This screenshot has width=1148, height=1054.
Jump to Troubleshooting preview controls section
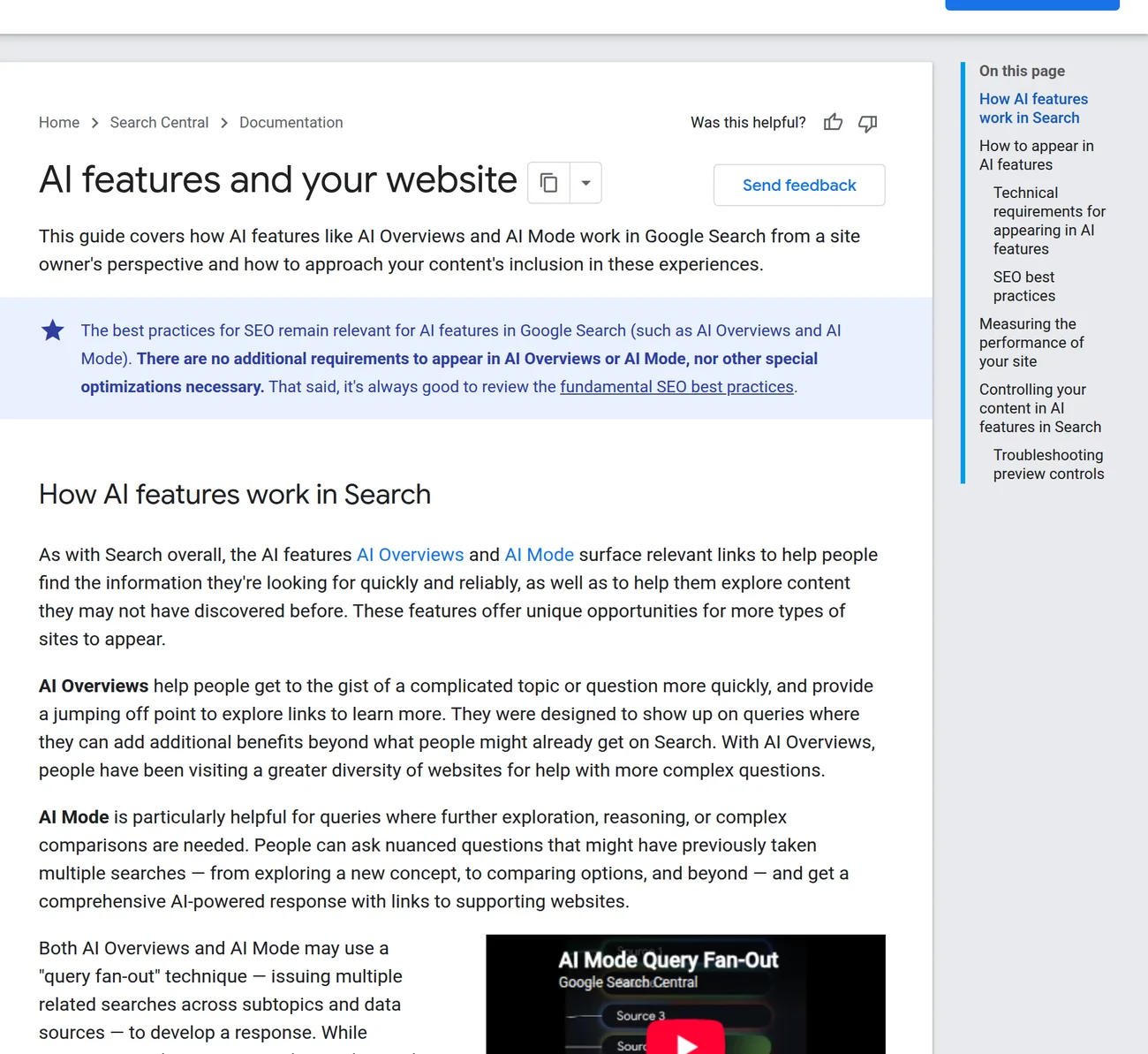(x=1048, y=465)
